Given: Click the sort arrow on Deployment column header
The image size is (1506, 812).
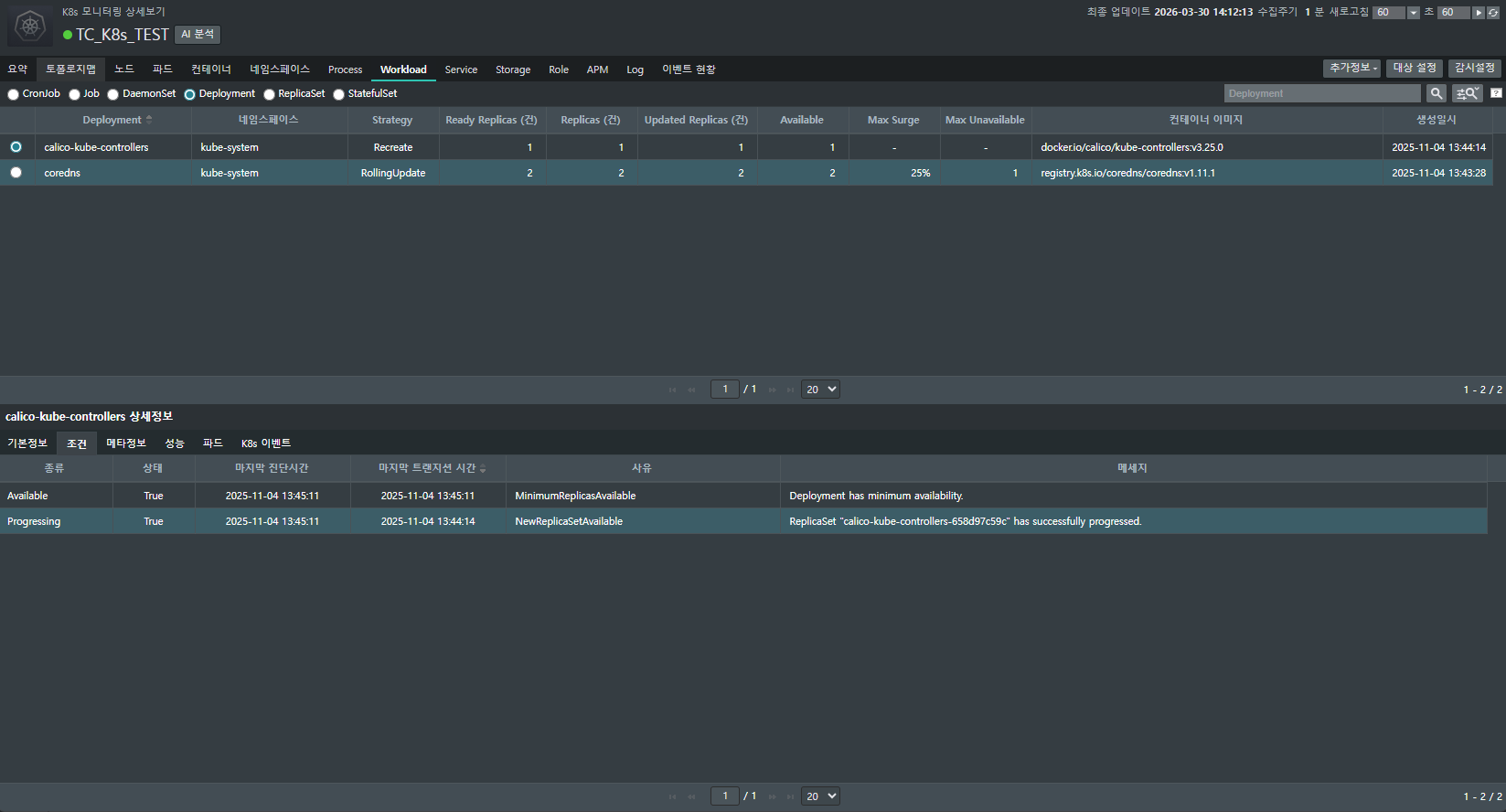Looking at the screenshot, I should [x=149, y=120].
